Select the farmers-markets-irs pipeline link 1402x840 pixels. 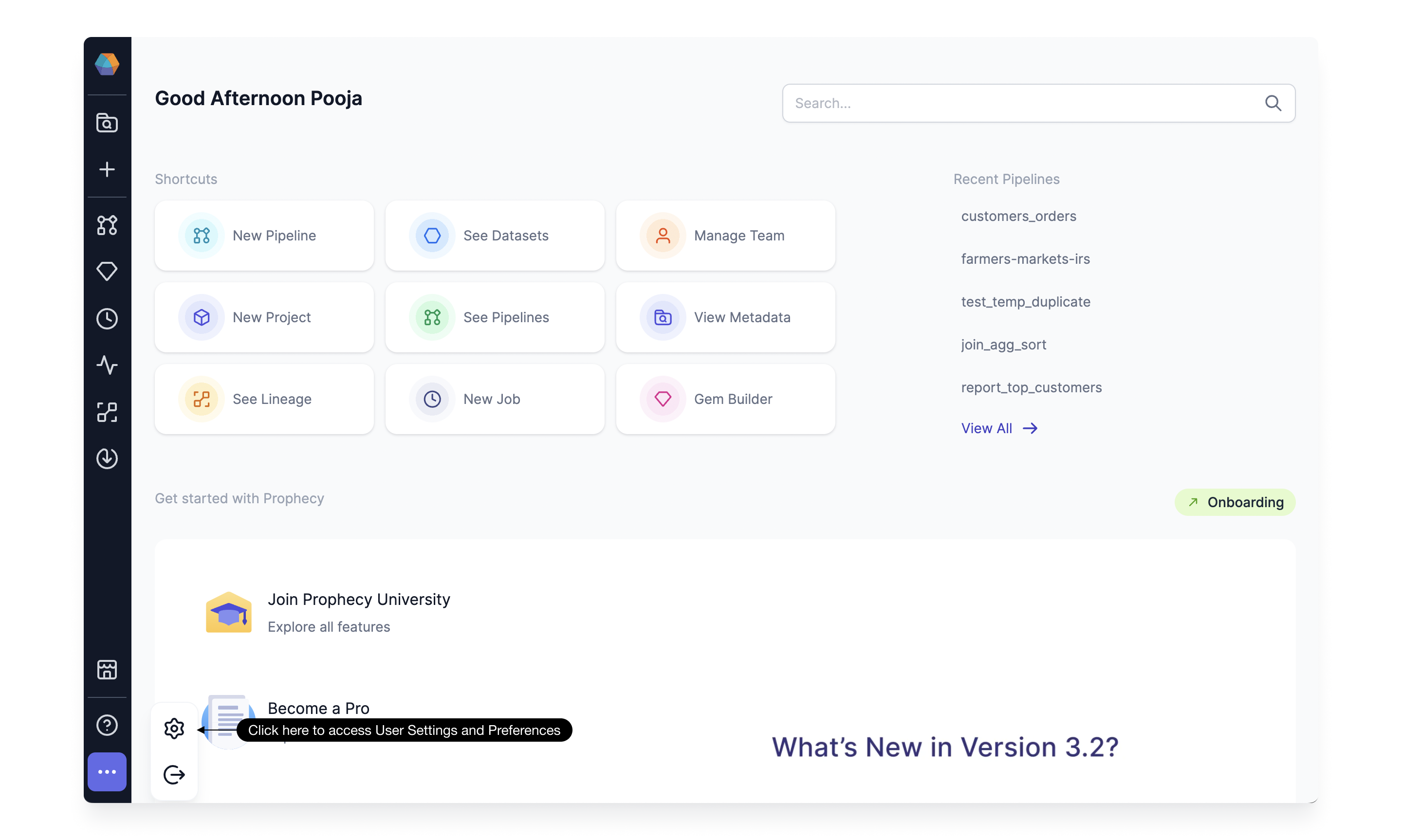tap(1025, 258)
